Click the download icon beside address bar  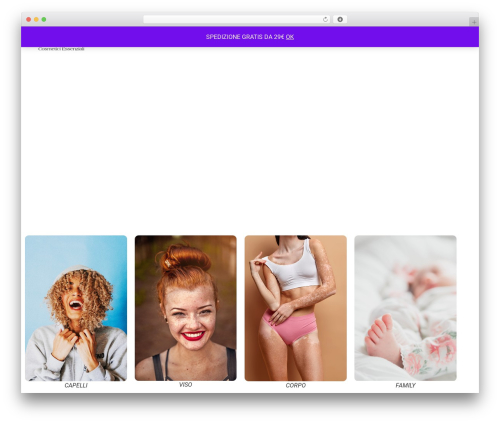pos(340,19)
